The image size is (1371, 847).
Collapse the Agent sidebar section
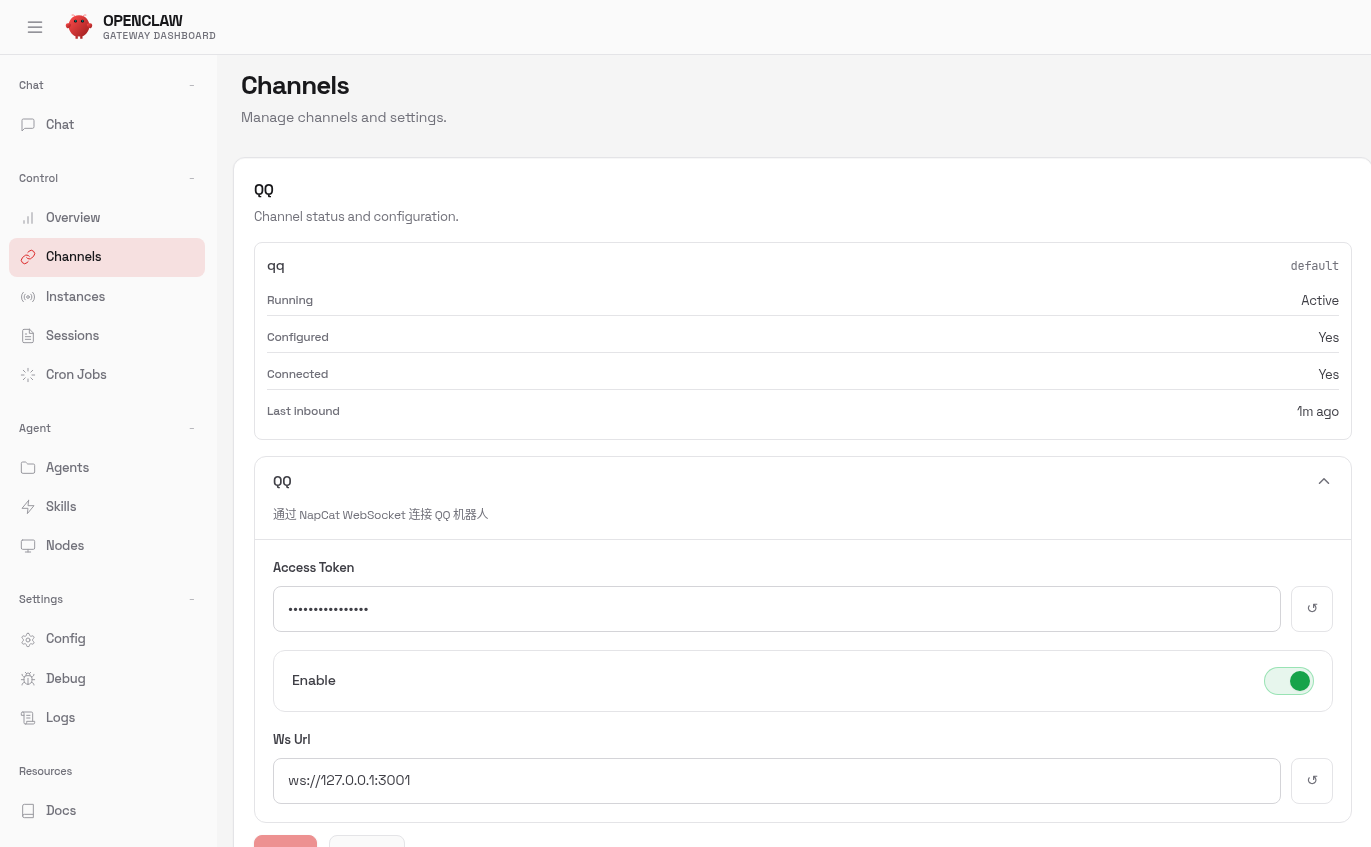tap(192, 428)
